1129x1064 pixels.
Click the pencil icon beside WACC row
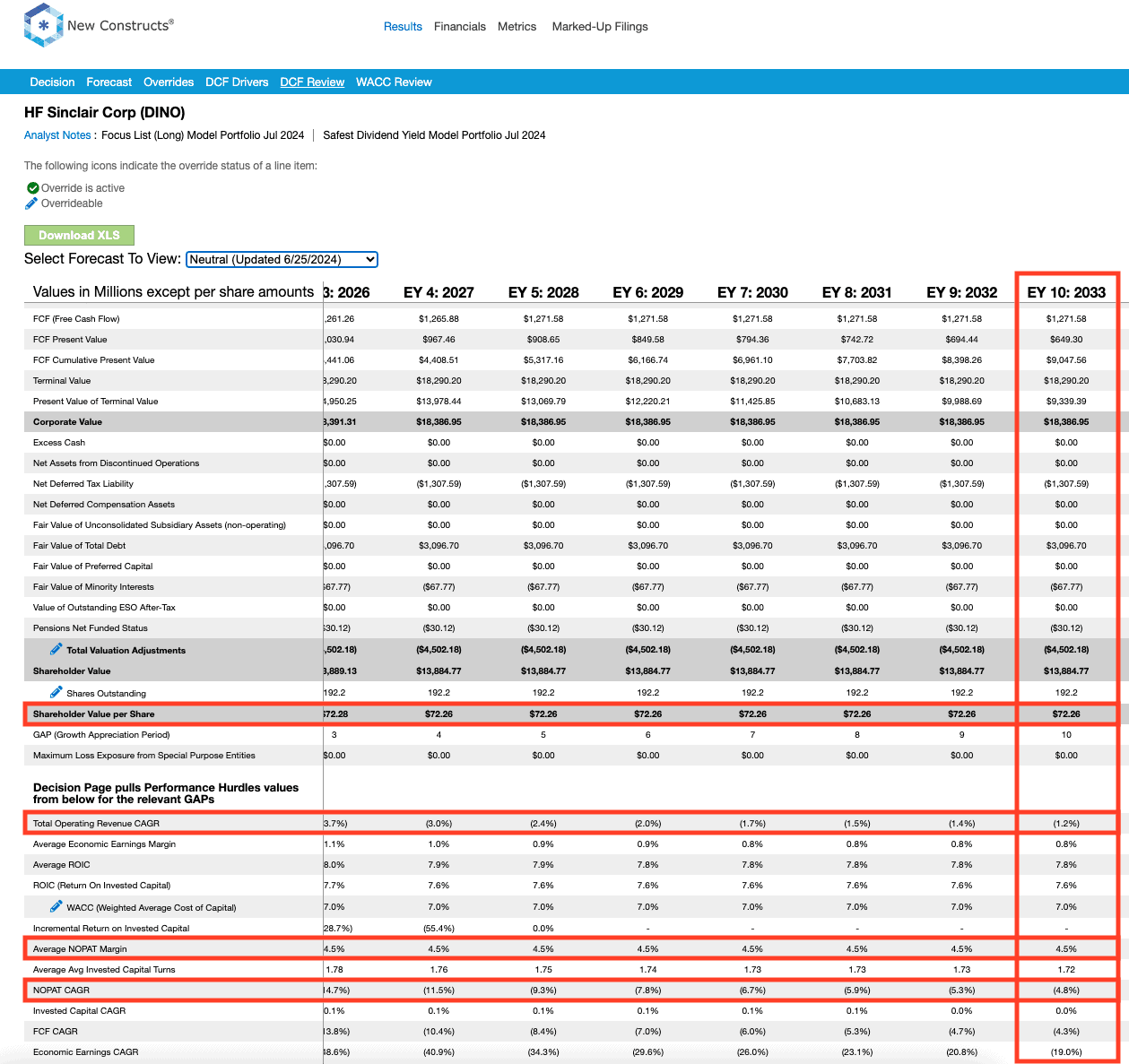point(56,906)
